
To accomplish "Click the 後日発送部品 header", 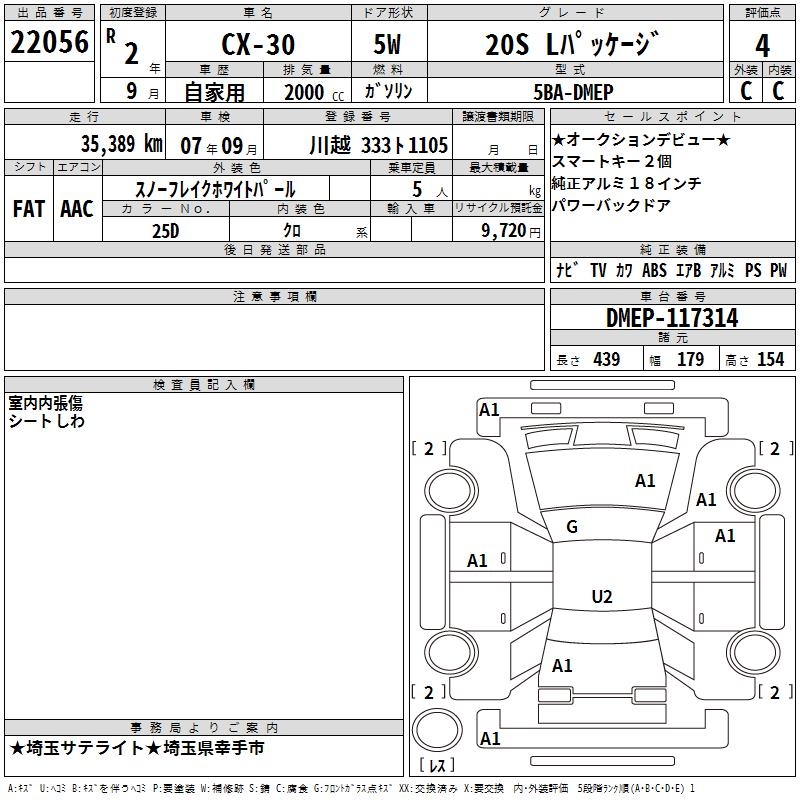I will point(274,249).
